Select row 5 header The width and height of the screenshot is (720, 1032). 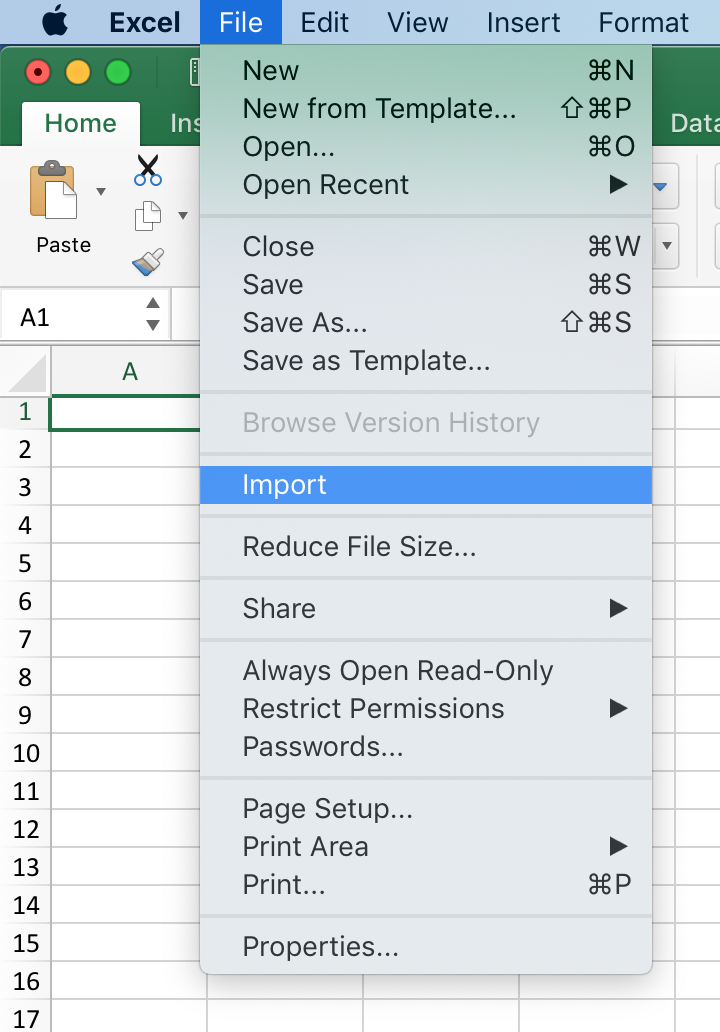(x=25, y=563)
